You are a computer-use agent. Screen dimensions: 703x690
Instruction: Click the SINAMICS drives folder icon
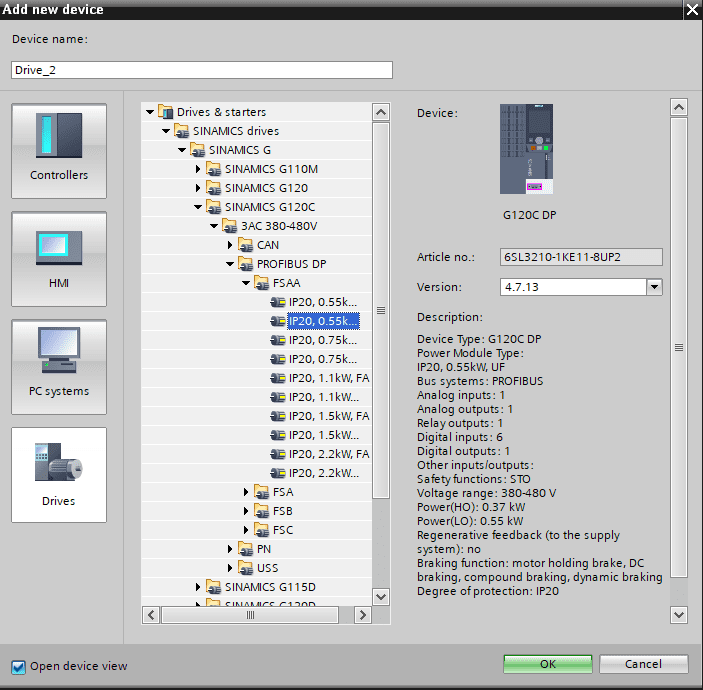click(182, 131)
